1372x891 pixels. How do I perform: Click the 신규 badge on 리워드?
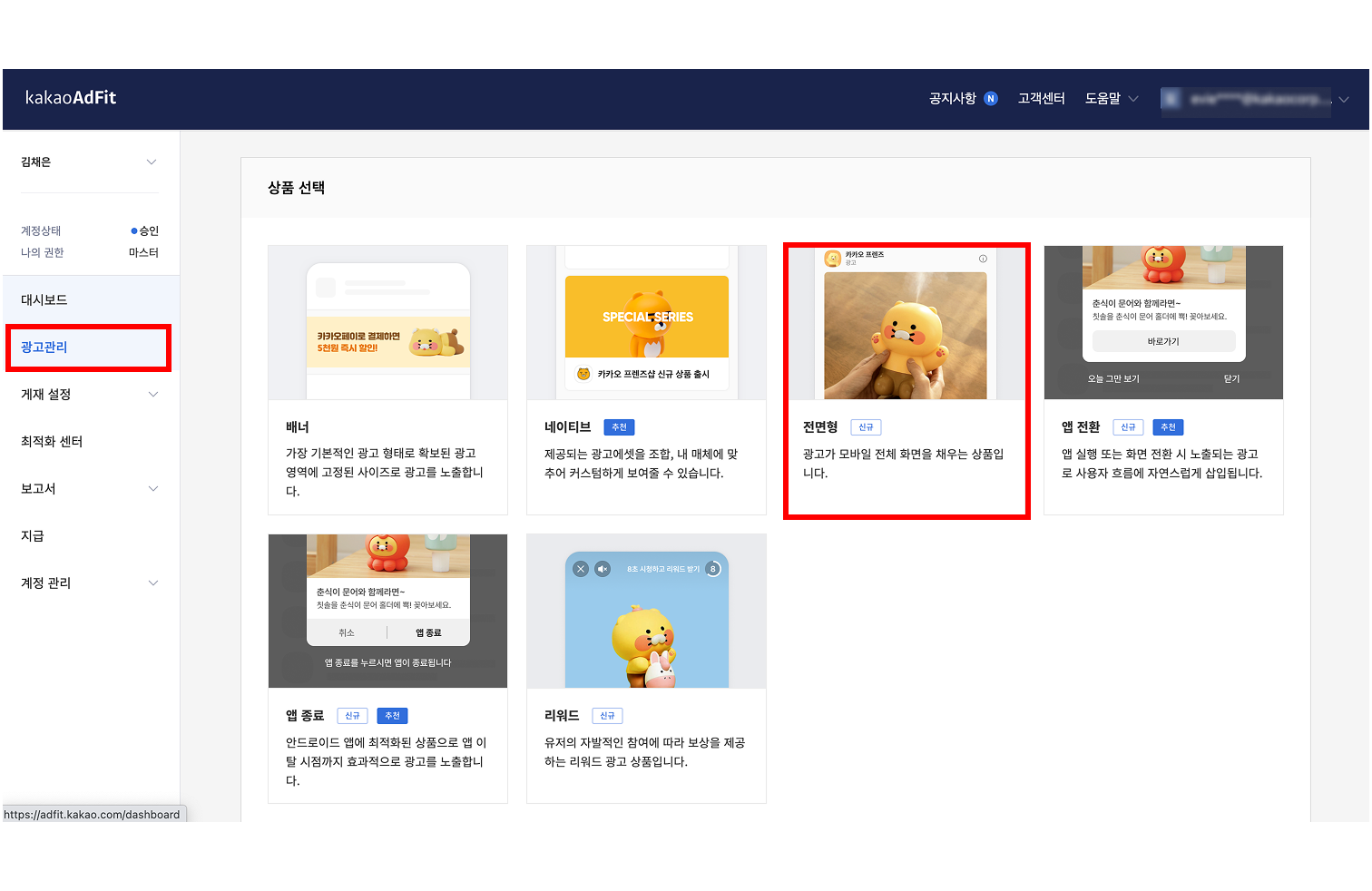(607, 716)
